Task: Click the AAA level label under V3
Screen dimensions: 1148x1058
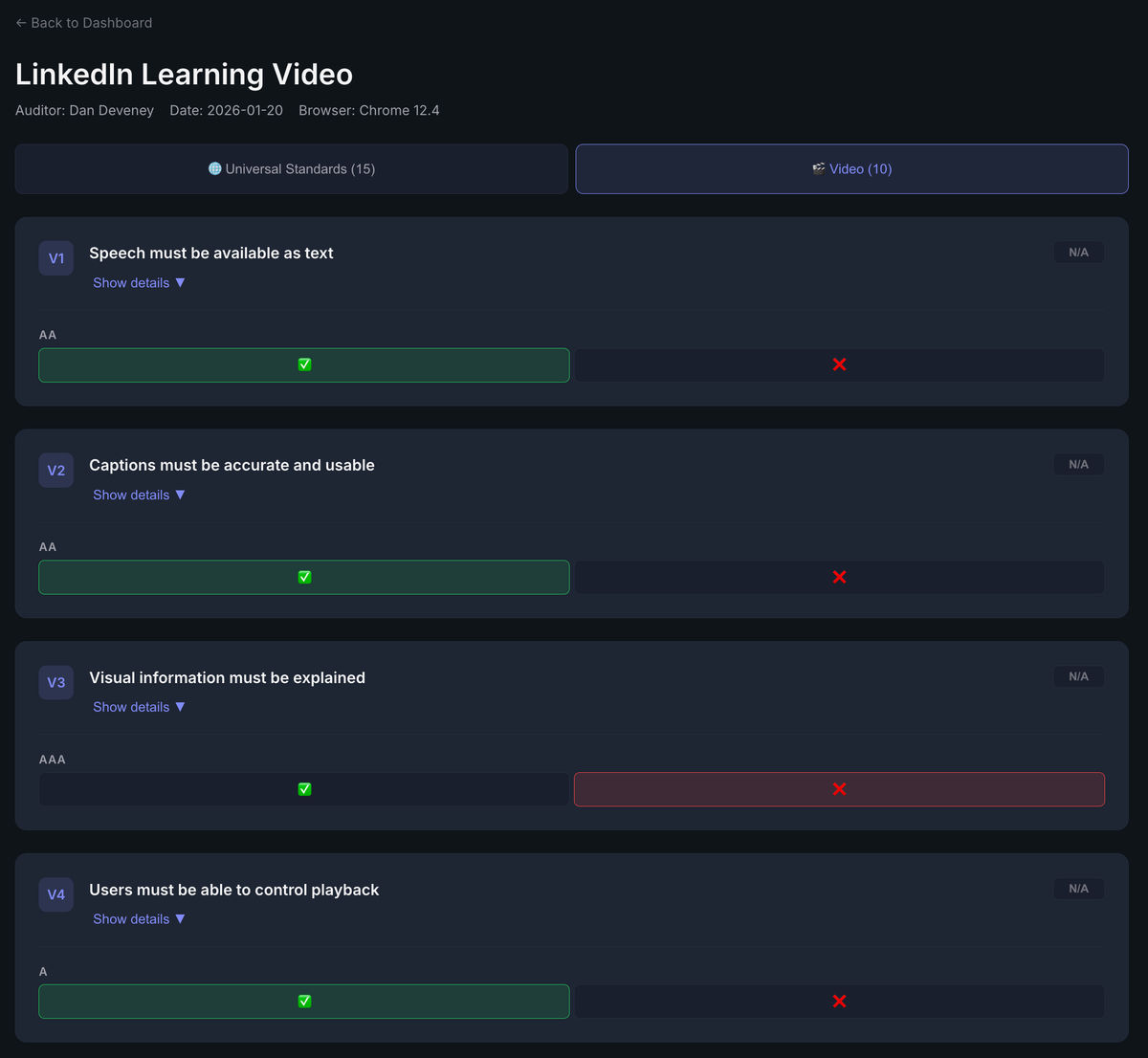Action: (x=53, y=760)
